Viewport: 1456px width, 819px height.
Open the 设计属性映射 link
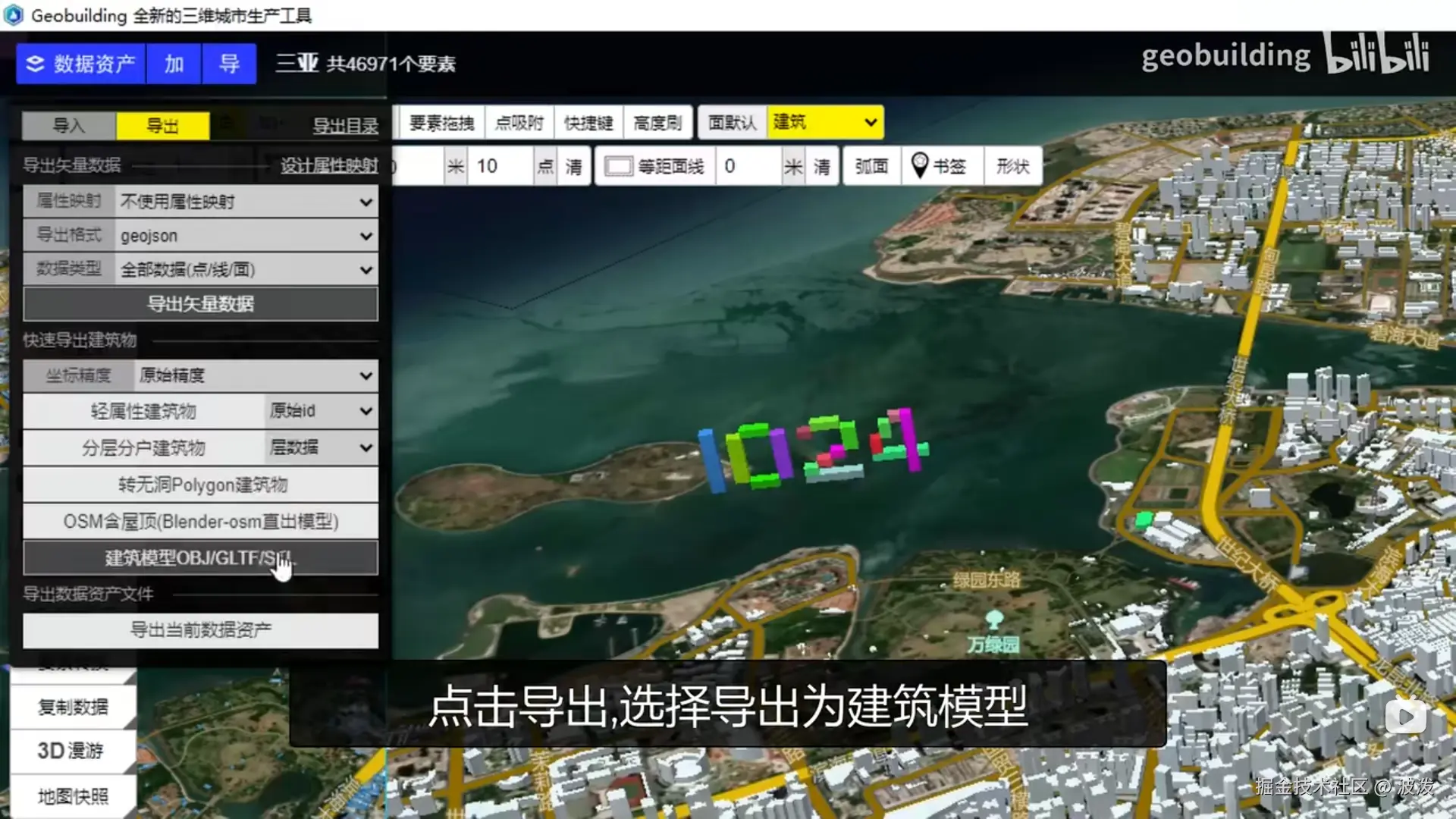[328, 165]
